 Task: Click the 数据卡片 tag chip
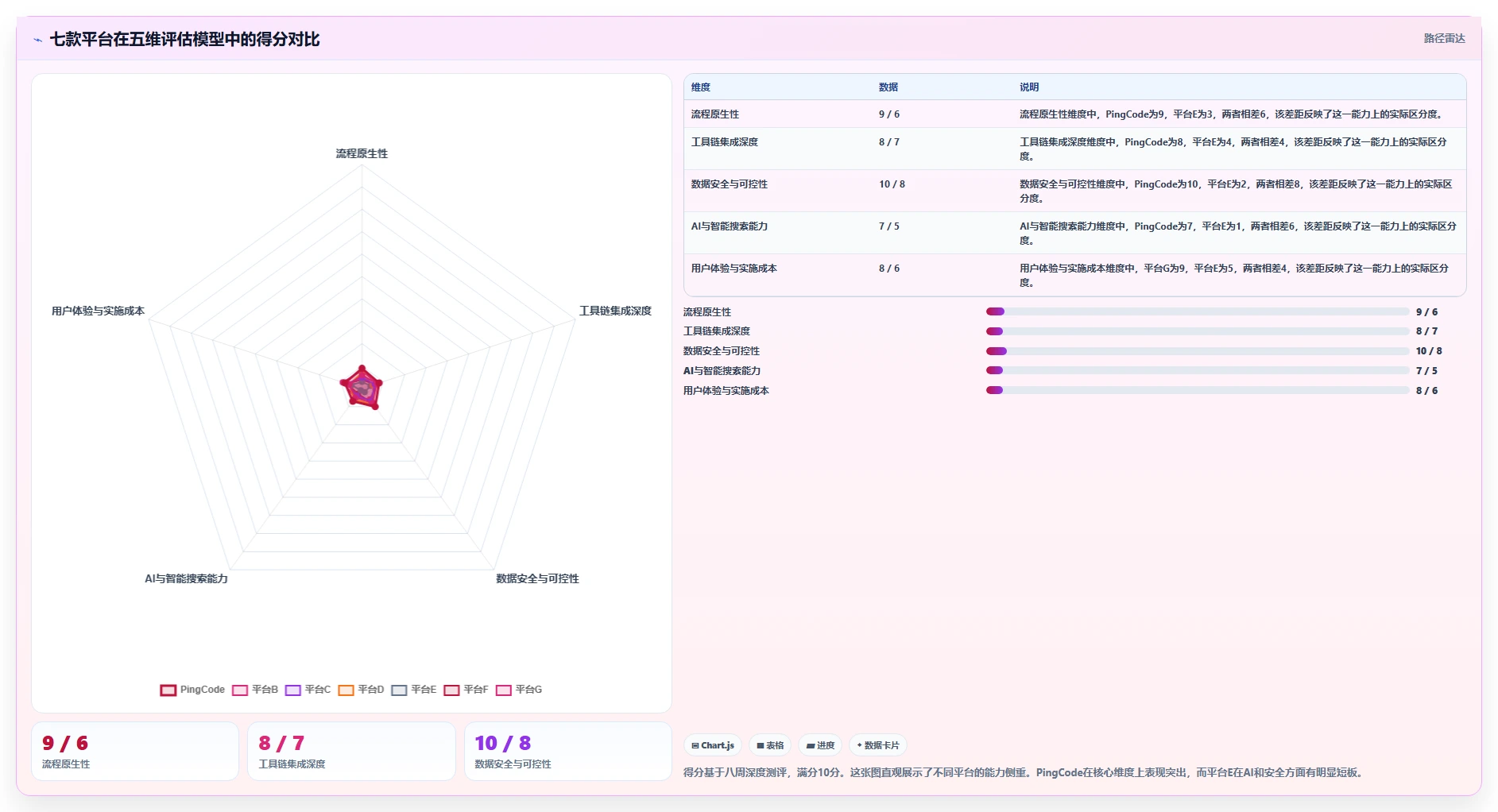[878, 745]
